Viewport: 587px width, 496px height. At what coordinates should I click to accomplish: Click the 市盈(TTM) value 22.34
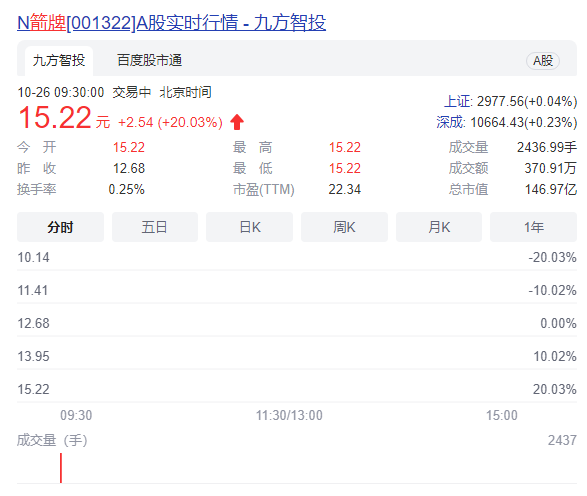tap(344, 189)
